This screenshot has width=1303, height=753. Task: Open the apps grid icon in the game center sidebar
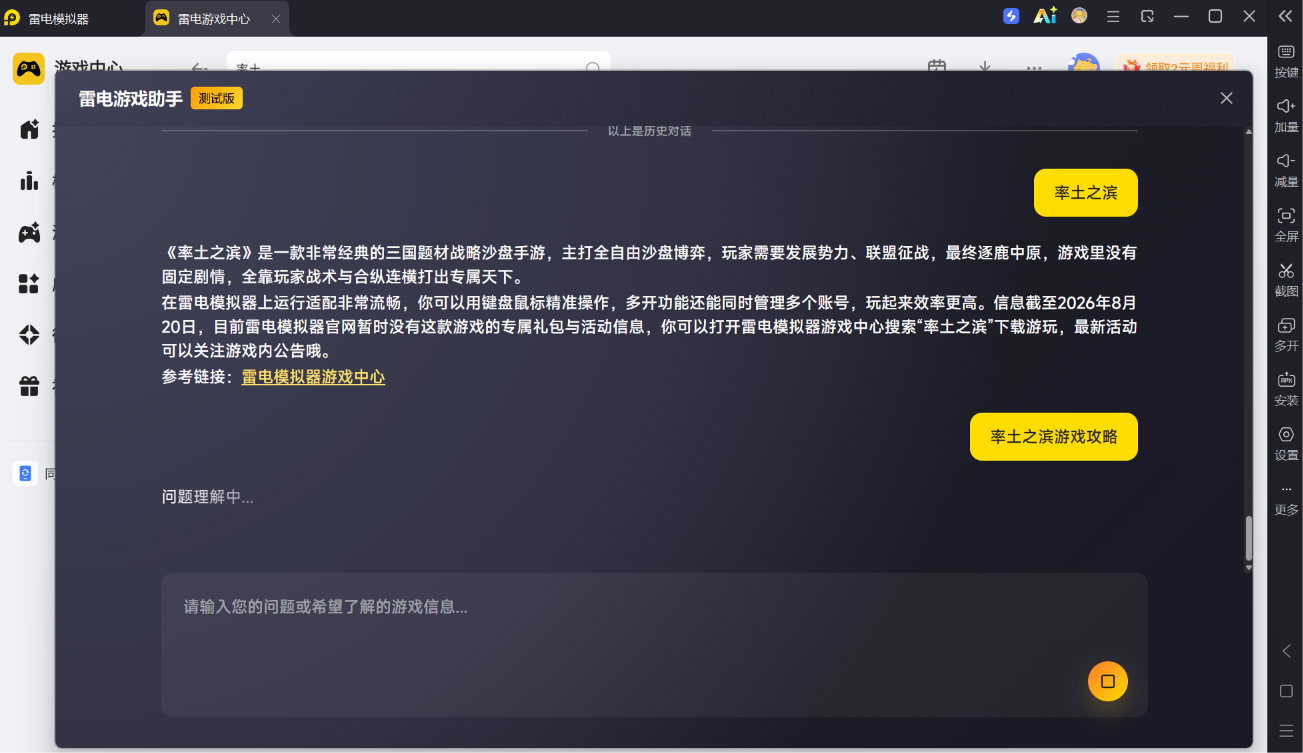point(29,284)
